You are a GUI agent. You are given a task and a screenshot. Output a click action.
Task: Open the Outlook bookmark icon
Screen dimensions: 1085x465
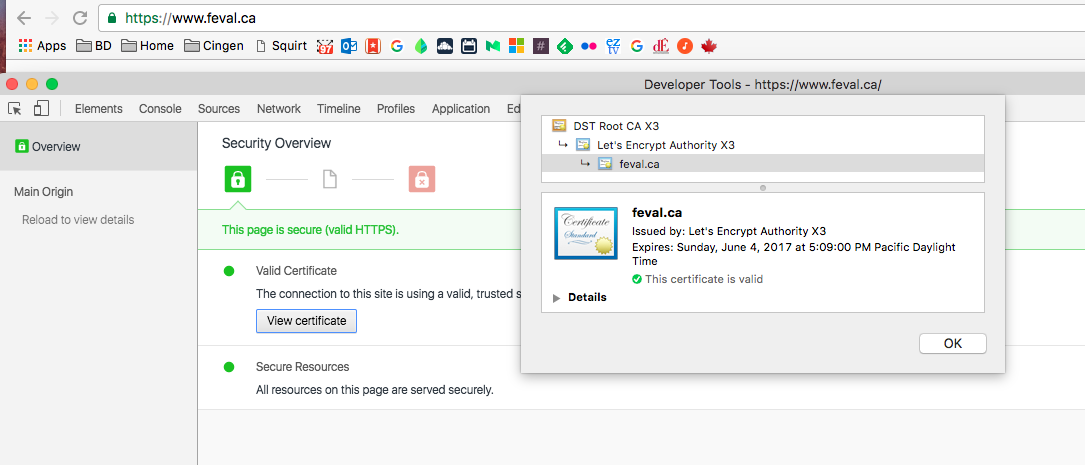(x=349, y=46)
